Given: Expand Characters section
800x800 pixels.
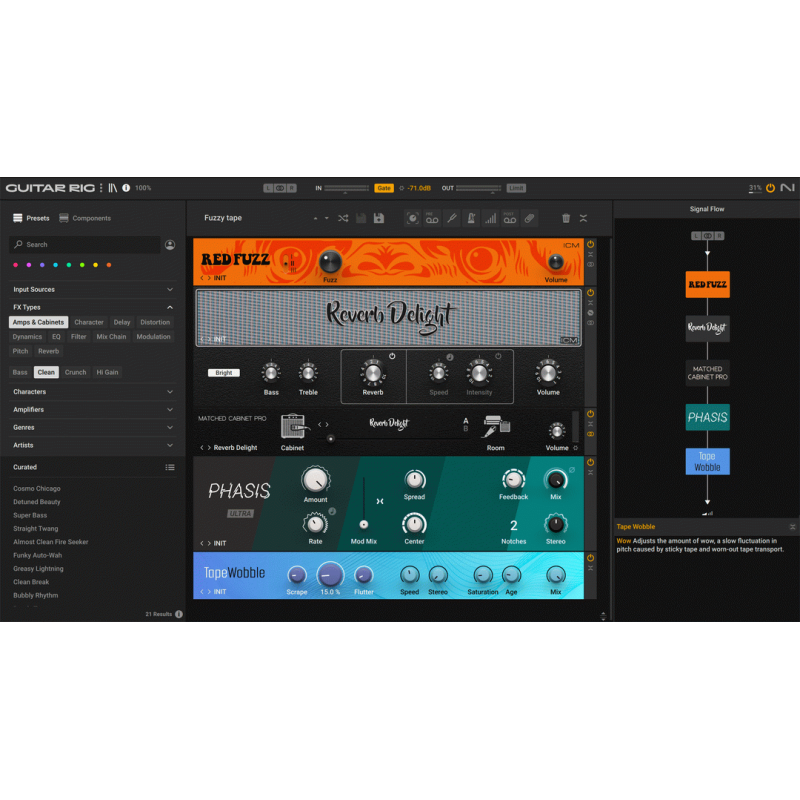Looking at the screenshot, I should tap(92, 392).
